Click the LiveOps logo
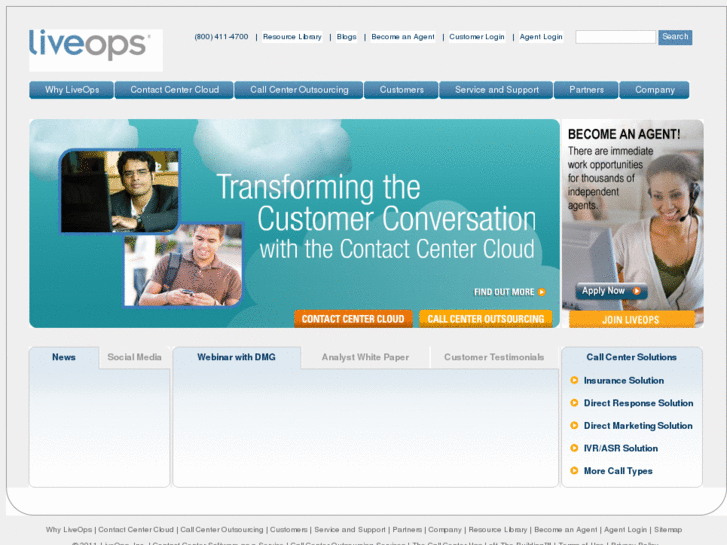The height and width of the screenshot is (545, 727). coord(89,45)
